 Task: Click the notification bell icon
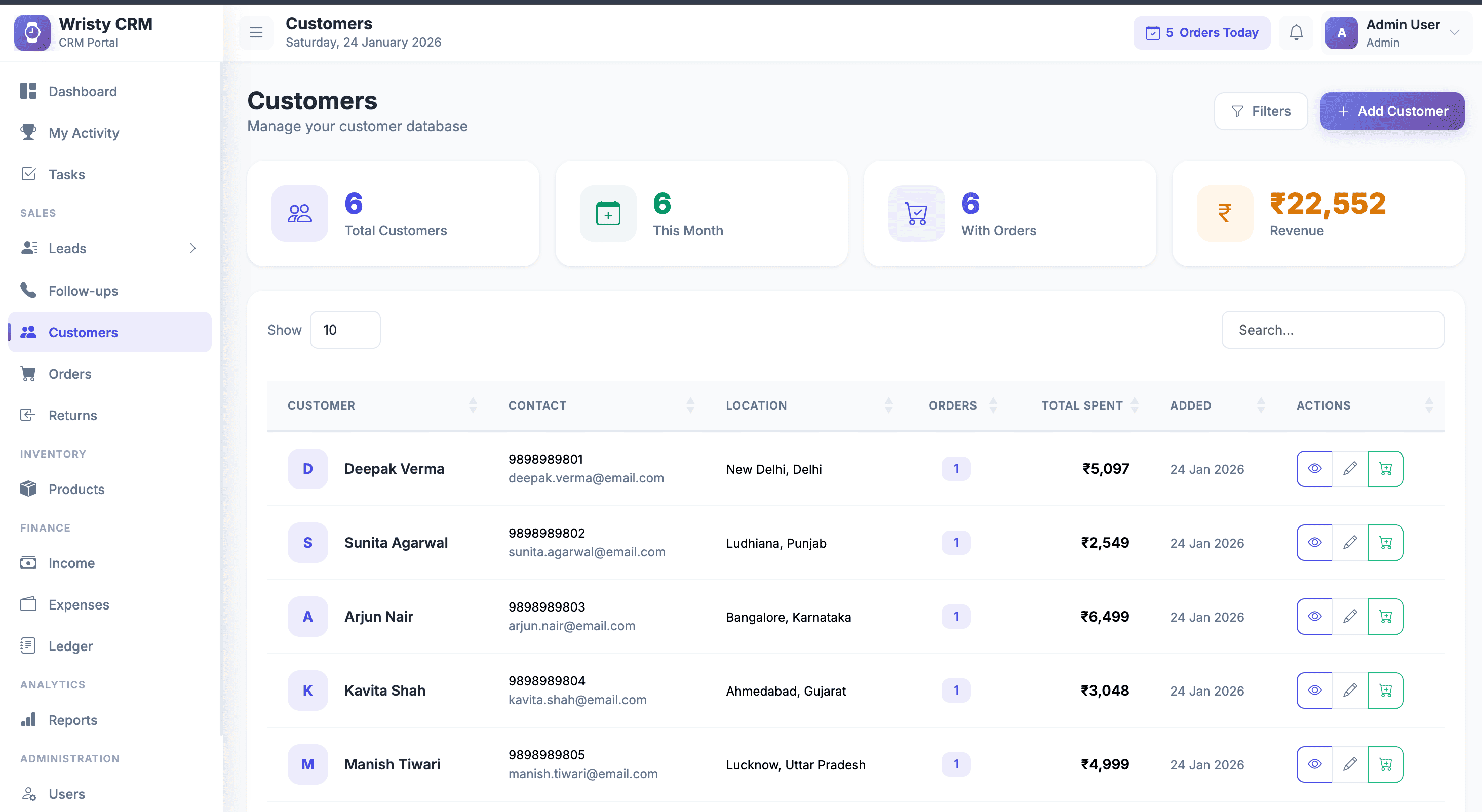point(1296,33)
